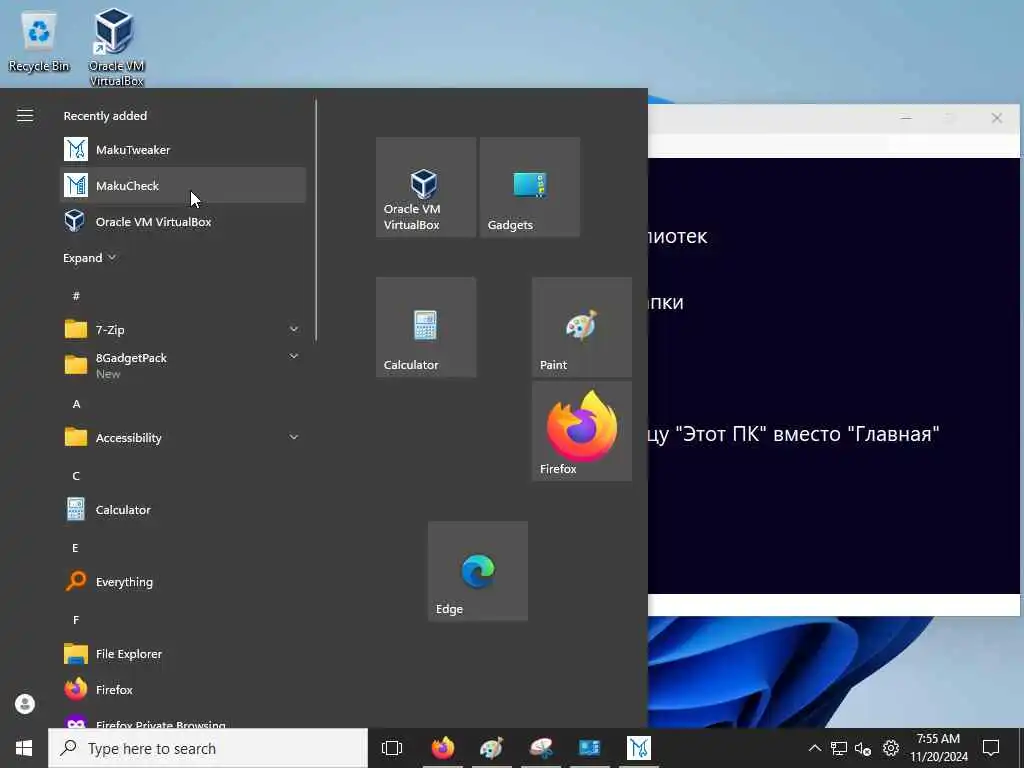
Task: Expand the Recently added list
Action: [x=89, y=258]
